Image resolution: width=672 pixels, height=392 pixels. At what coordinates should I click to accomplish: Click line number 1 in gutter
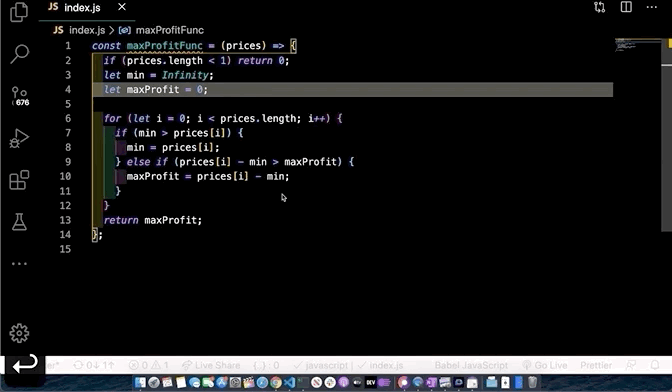68,46
